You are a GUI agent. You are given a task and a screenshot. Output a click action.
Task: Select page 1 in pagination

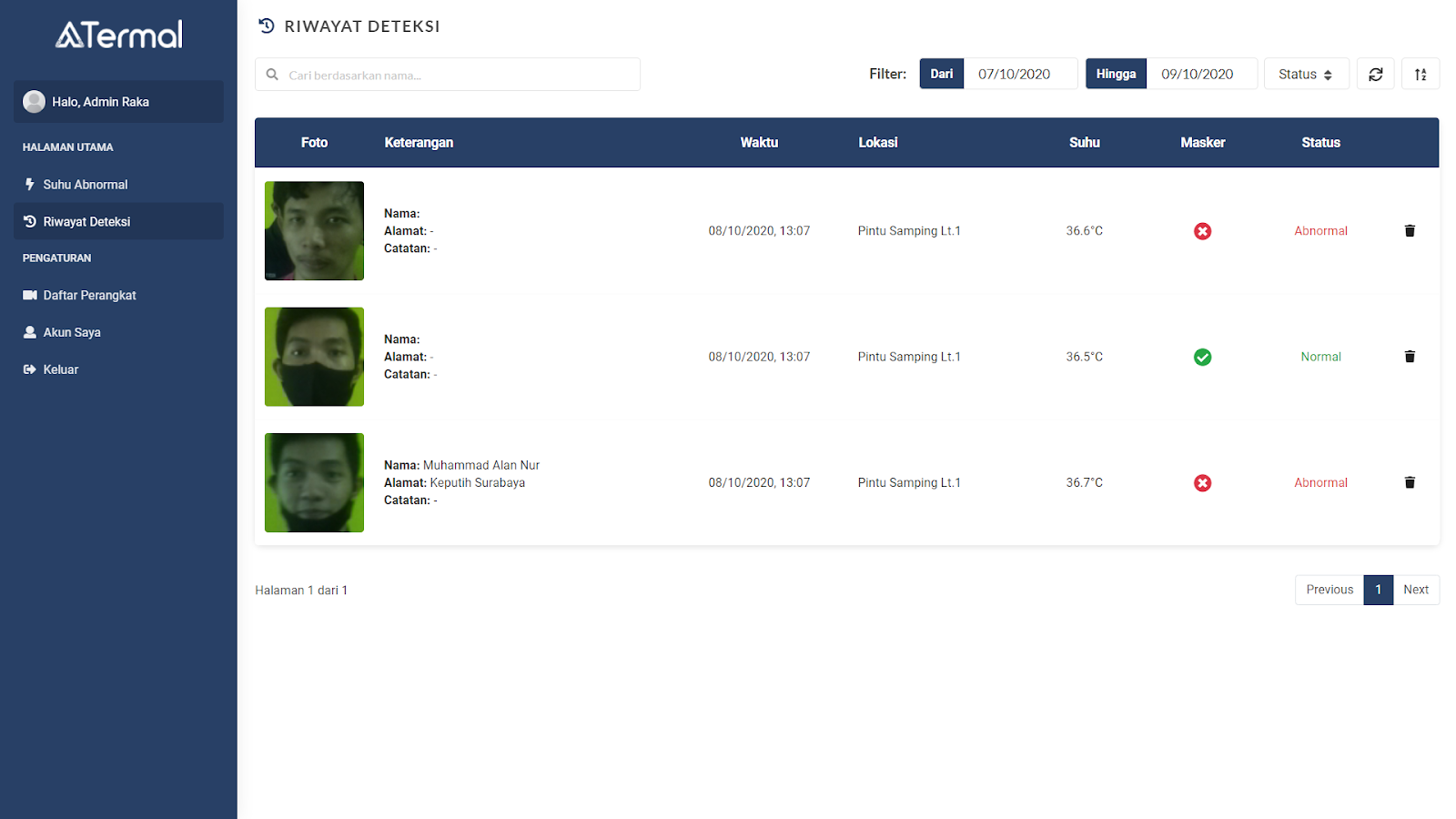1378,590
